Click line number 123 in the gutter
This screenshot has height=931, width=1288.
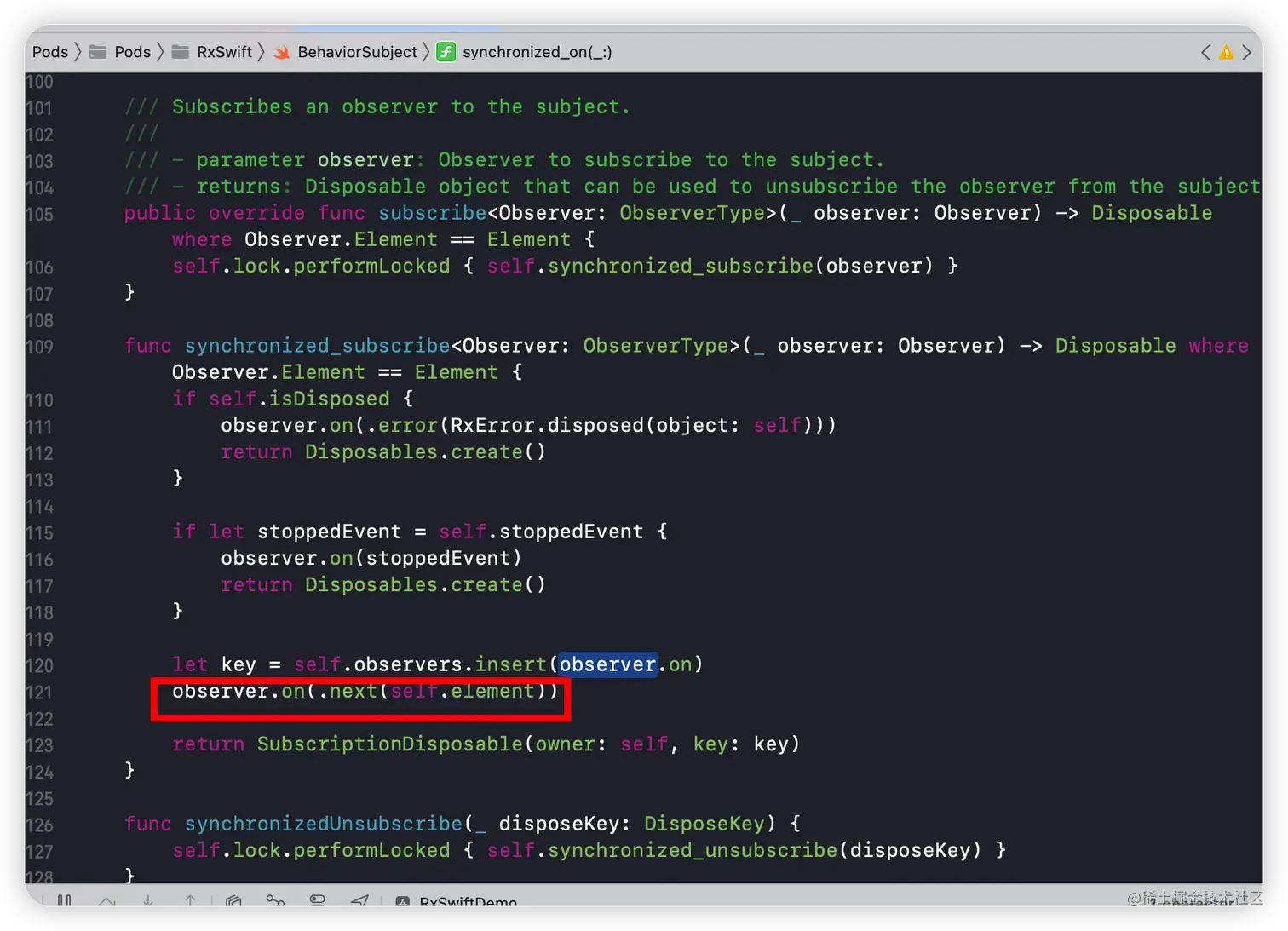[39, 745]
